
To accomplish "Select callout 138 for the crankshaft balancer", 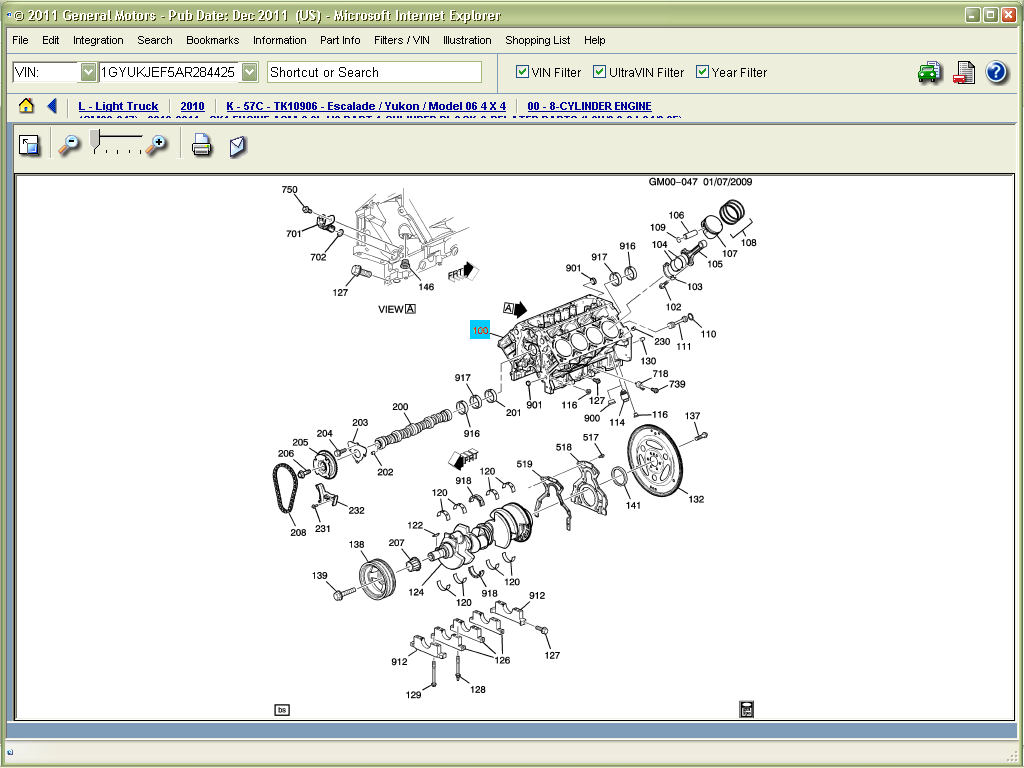I will [x=357, y=544].
